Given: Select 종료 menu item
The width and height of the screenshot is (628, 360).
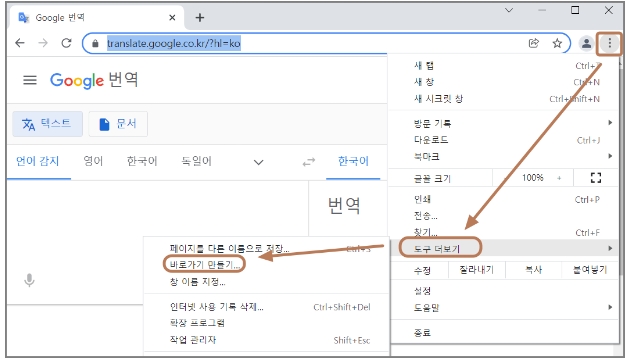Looking at the screenshot, I should tap(505, 332).
